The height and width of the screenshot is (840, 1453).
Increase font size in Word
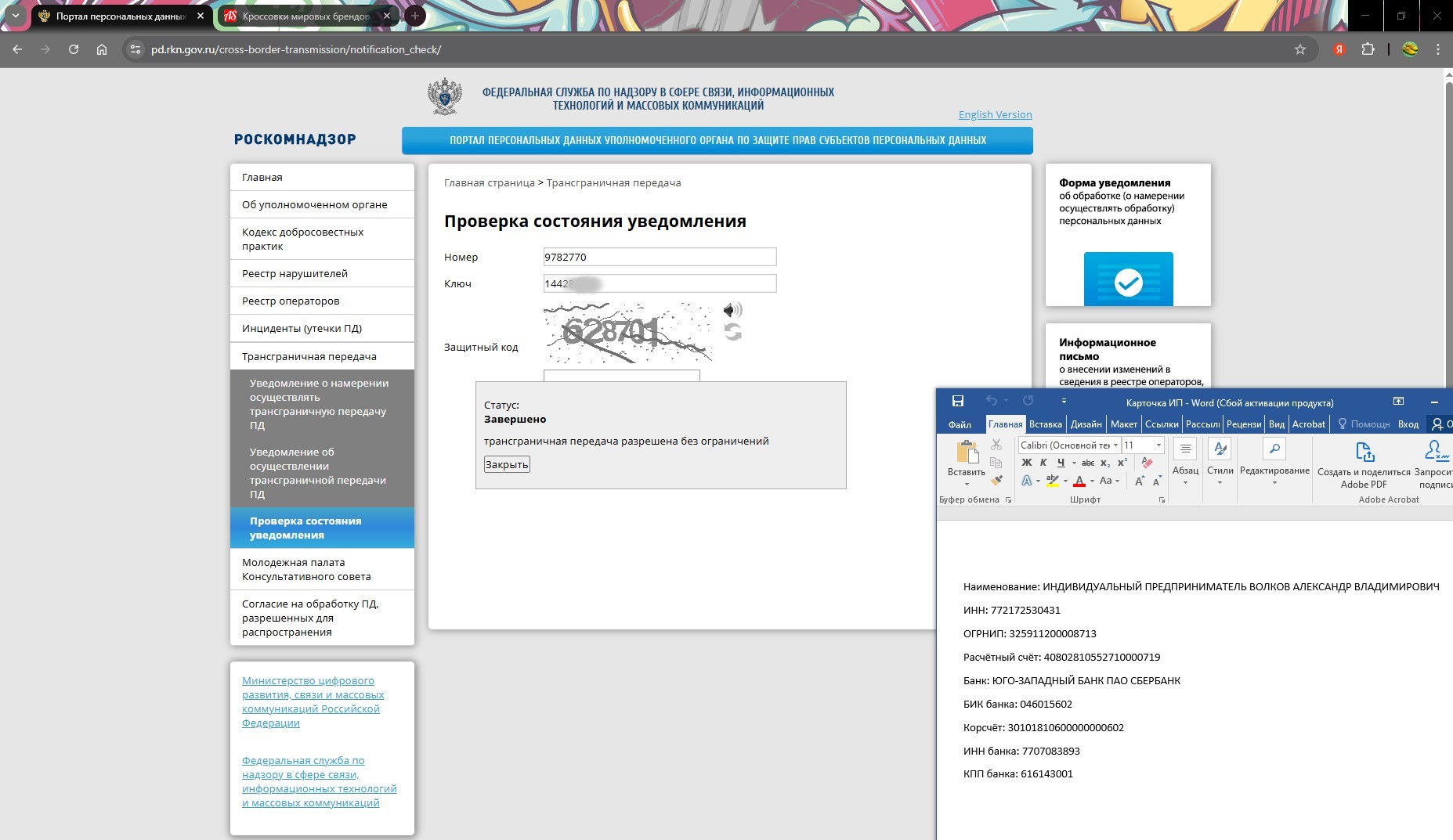(x=1140, y=481)
